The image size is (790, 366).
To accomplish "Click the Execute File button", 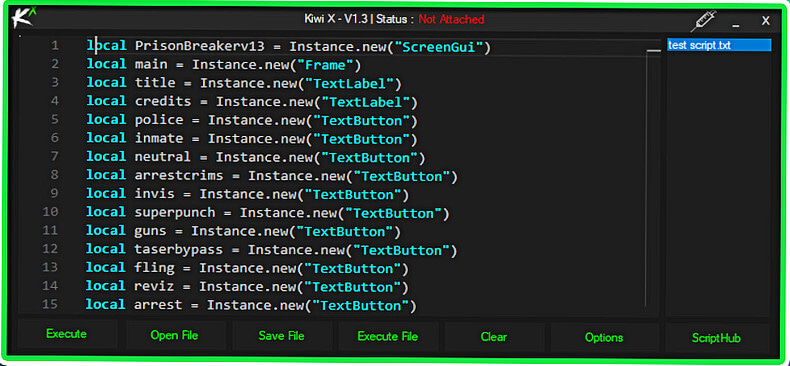I will pos(388,336).
